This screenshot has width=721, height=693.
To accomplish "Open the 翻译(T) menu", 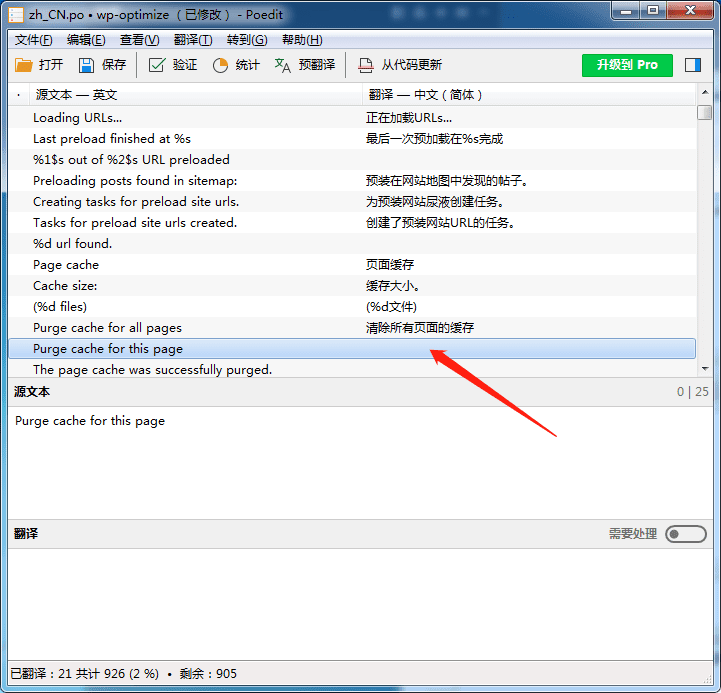I will coord(193,40).
